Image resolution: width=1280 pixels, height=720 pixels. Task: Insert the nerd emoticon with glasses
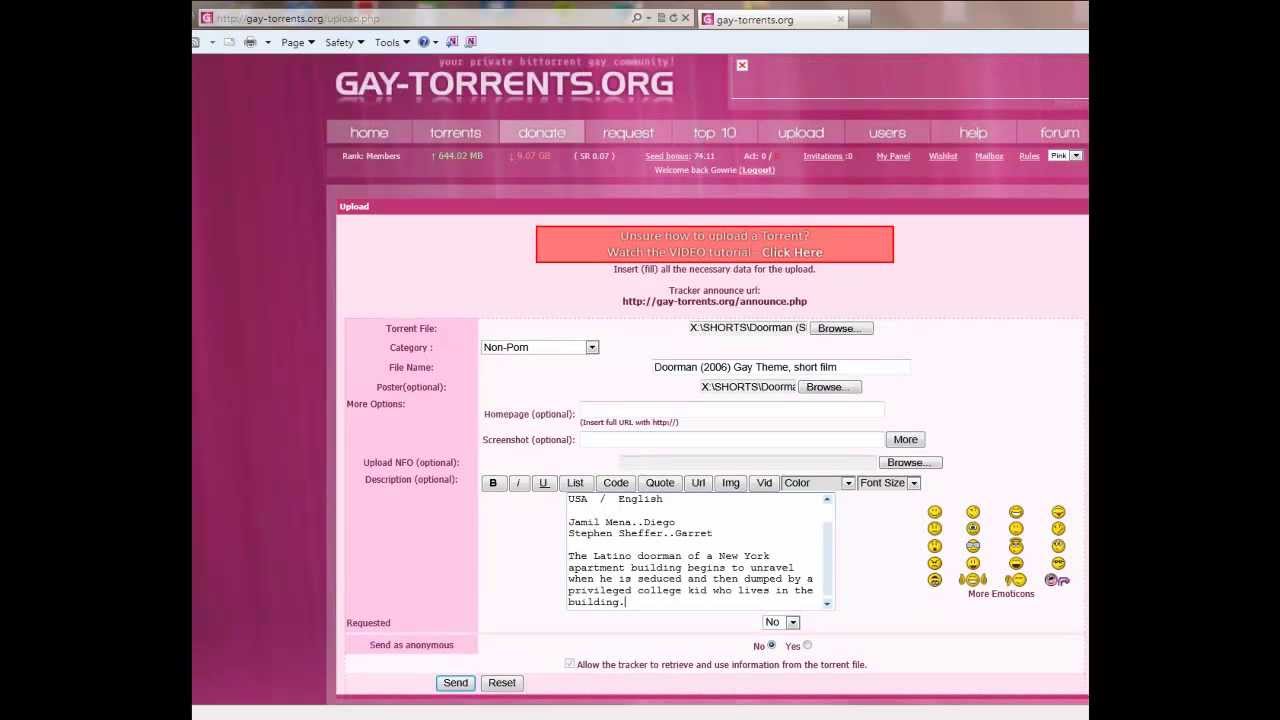pos(1058,563)
